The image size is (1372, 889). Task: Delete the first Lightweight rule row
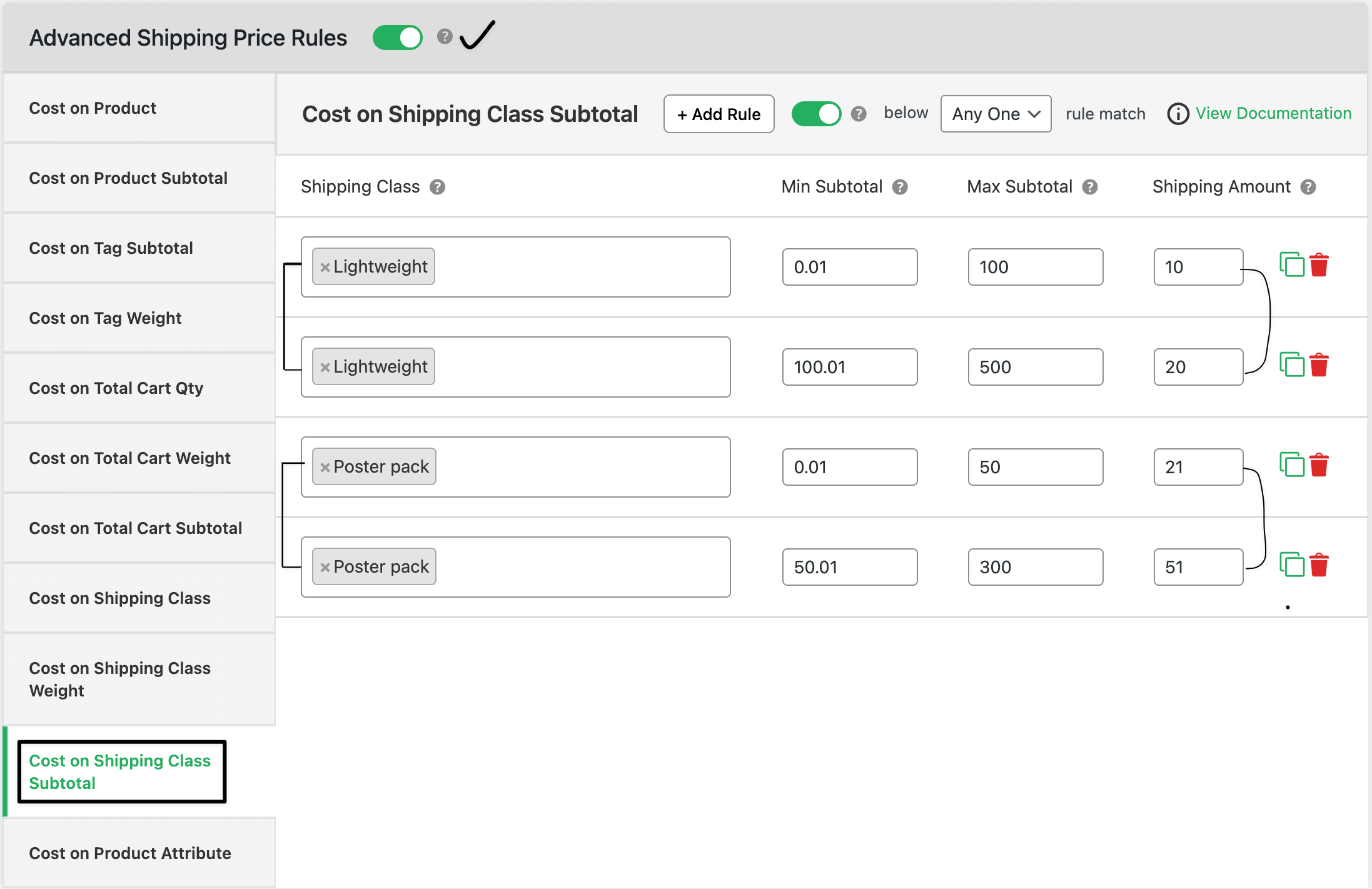1319,264
